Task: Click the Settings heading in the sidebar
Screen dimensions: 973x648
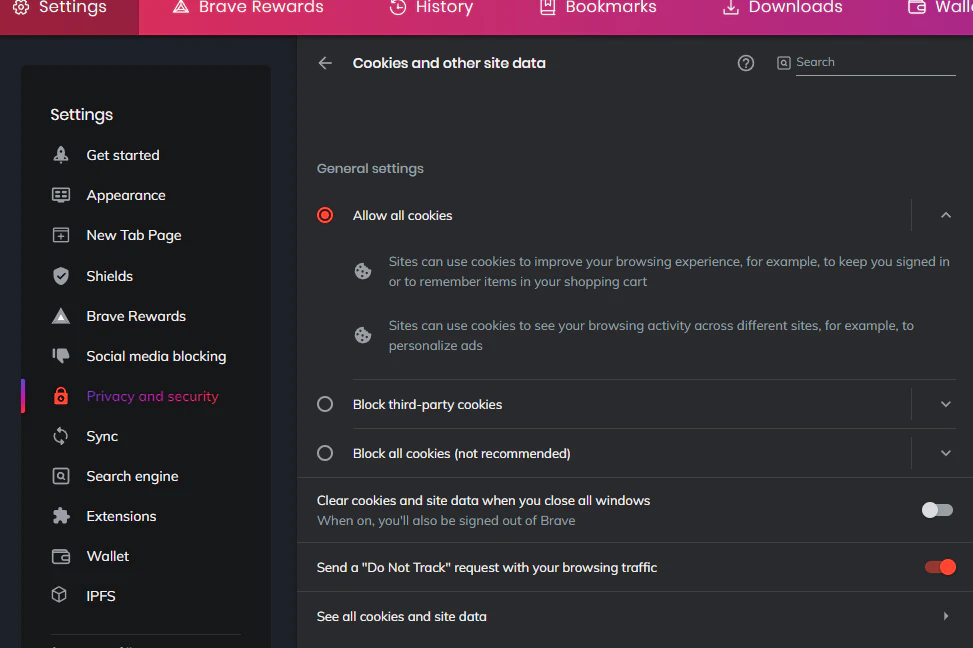Action: pos(81,115)
